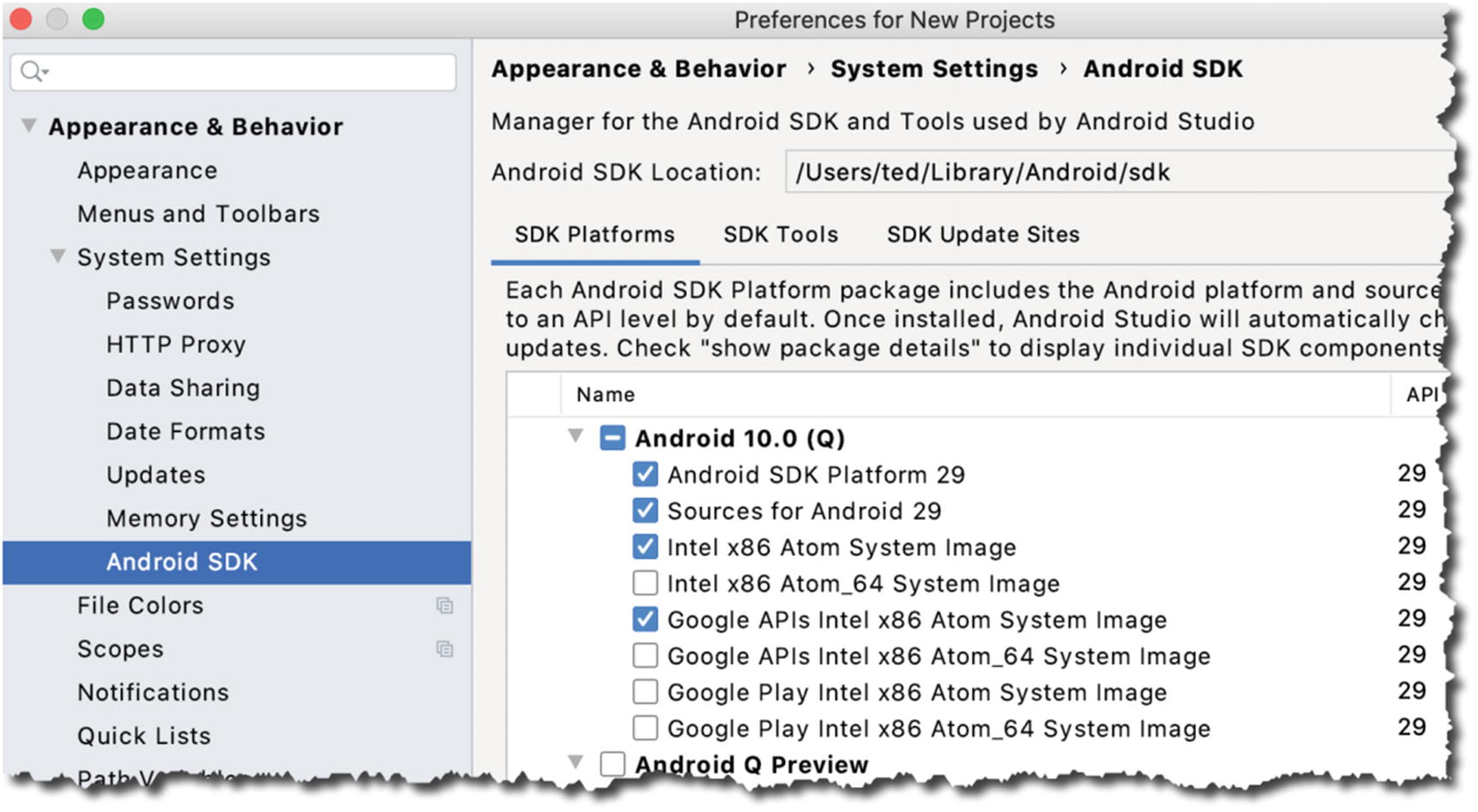Click the Android SDK breadcrumb
Image resolution: width=1478 pixels, height=812 pixels.
tap(1163, 69)
